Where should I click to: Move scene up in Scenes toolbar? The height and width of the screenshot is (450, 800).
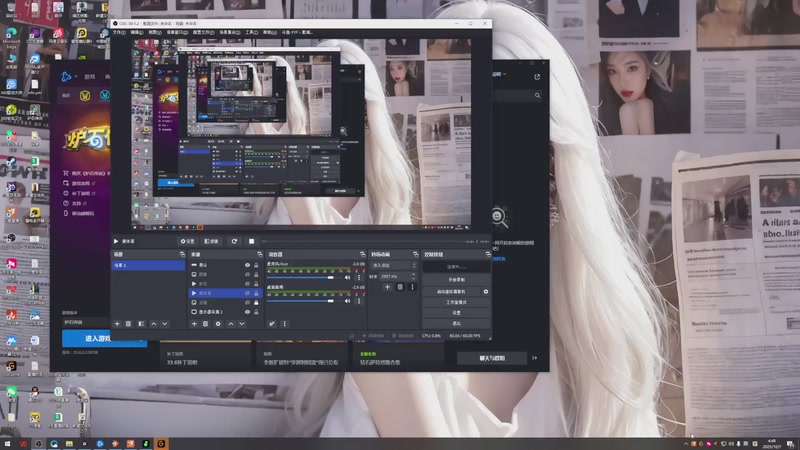(154, 324)
